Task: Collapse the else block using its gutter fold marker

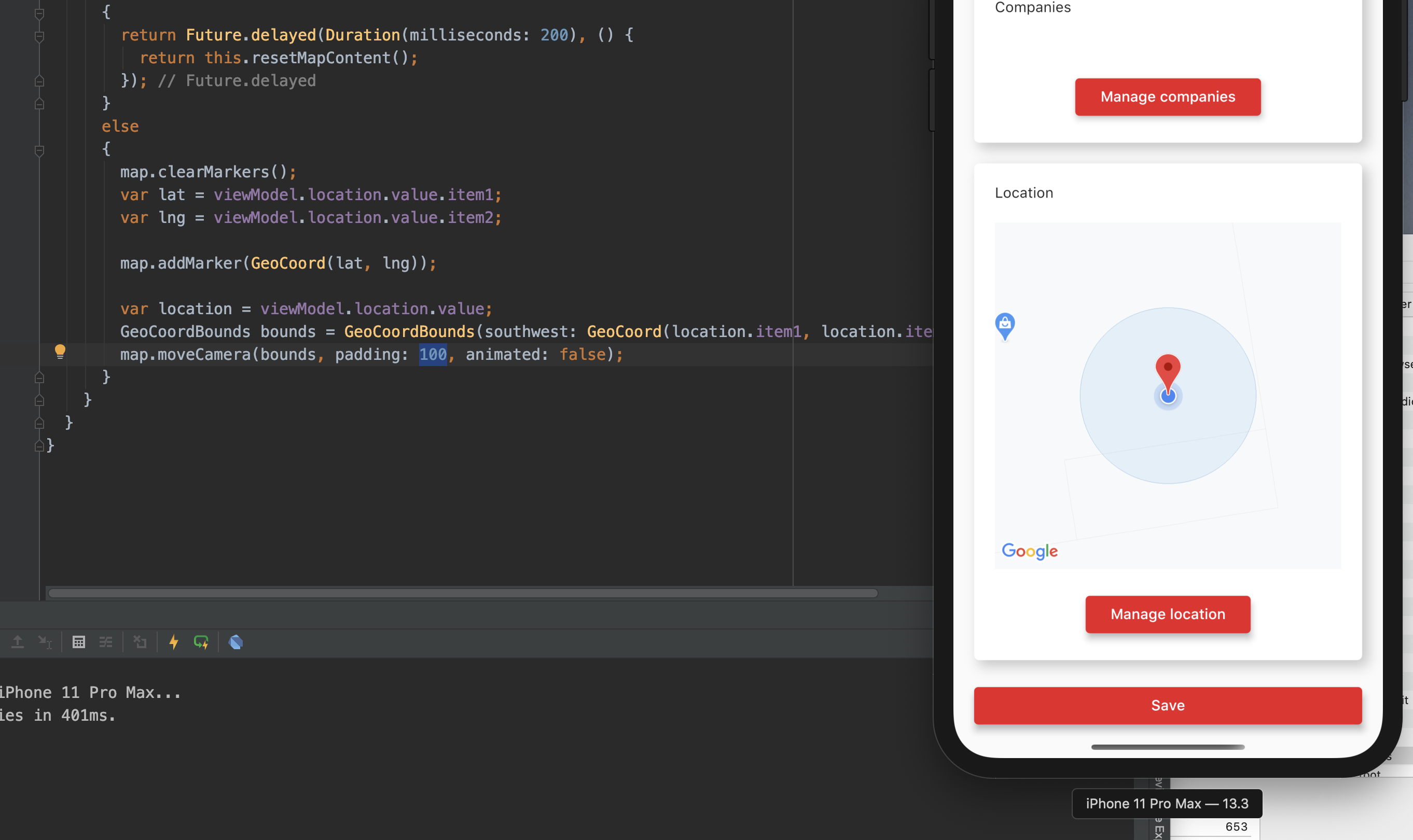Action: (x=39, y=150)
